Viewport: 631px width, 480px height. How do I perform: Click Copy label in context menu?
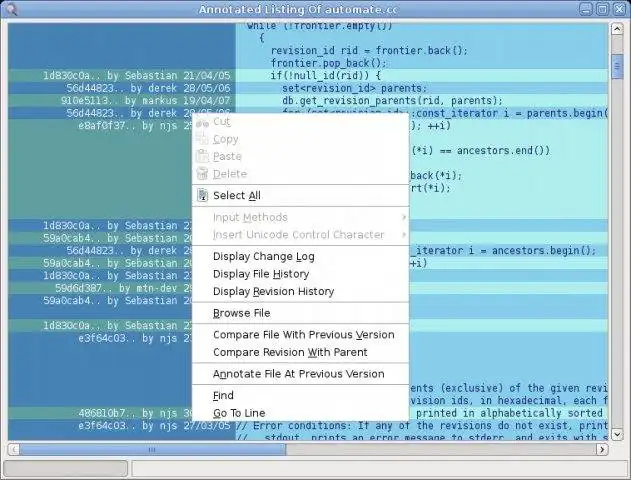[x=225, y=139]
